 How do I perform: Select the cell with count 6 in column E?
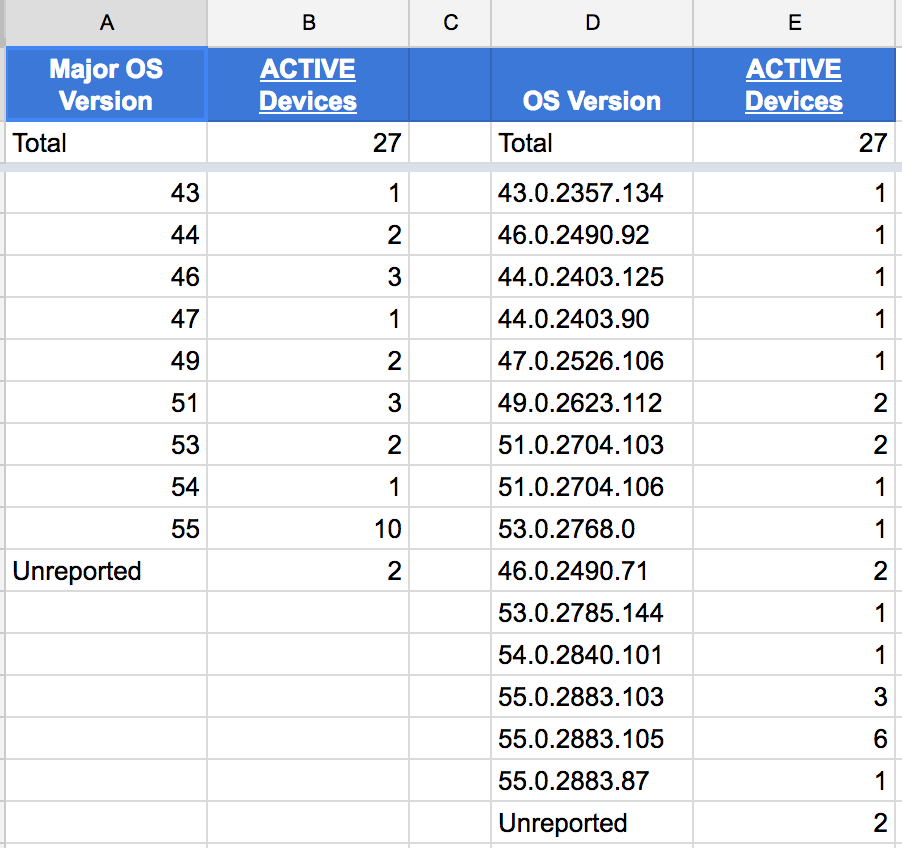point(794,739)
